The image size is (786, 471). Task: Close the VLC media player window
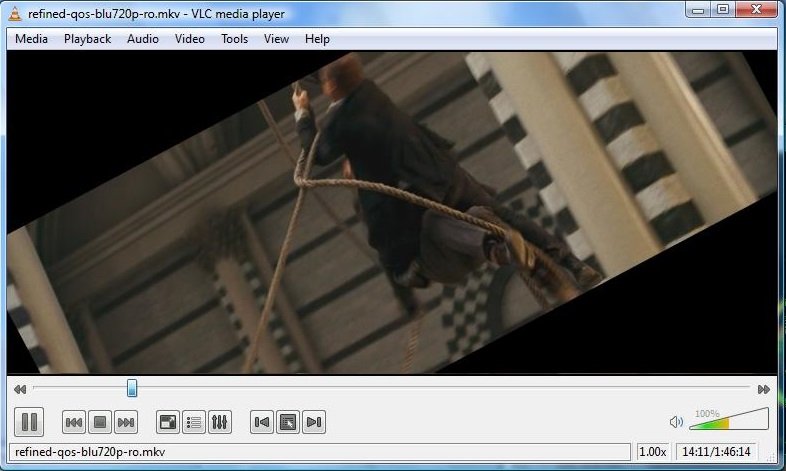click(757, 10)
